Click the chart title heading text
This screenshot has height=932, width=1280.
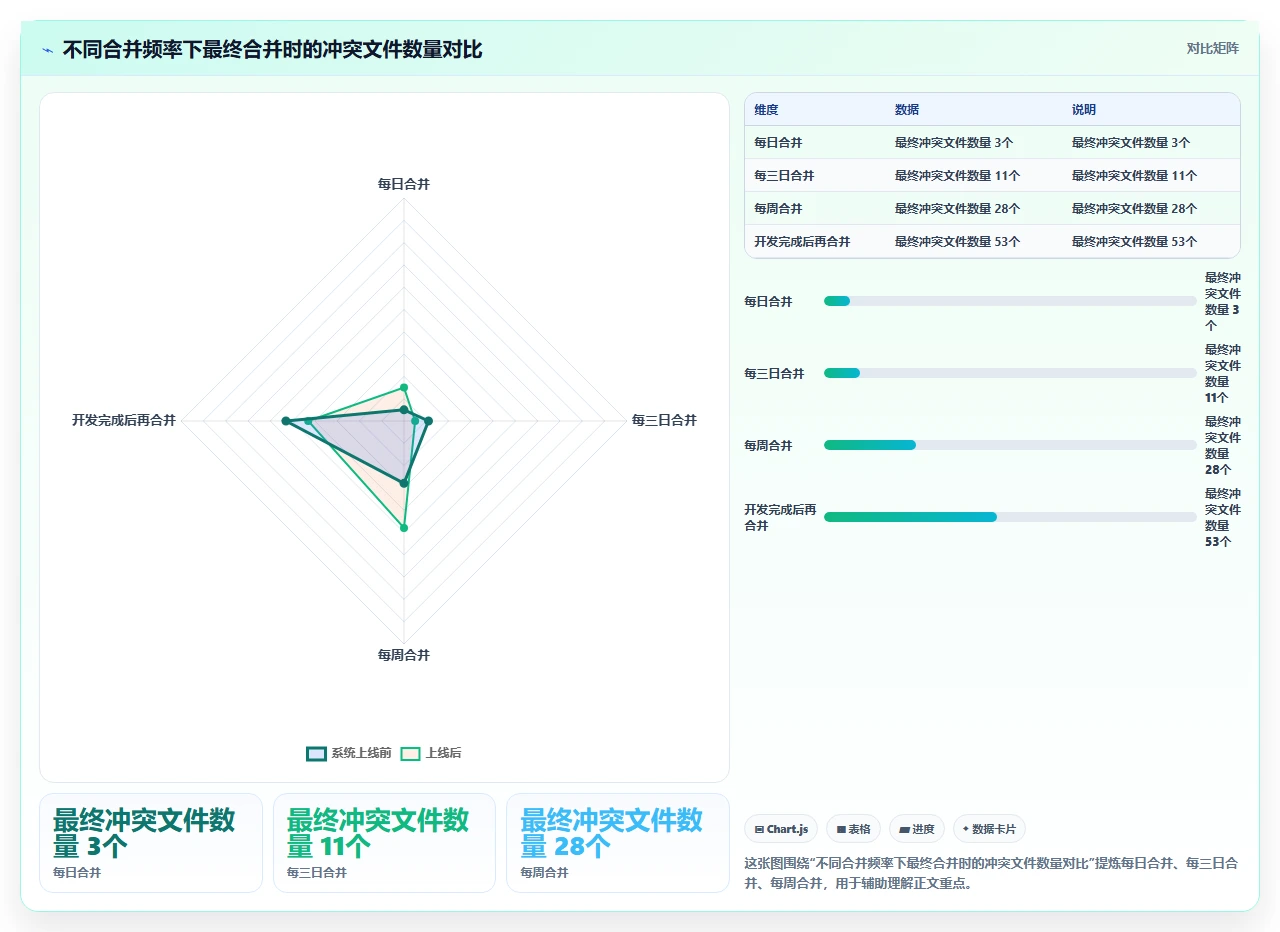tap(272, 50)
